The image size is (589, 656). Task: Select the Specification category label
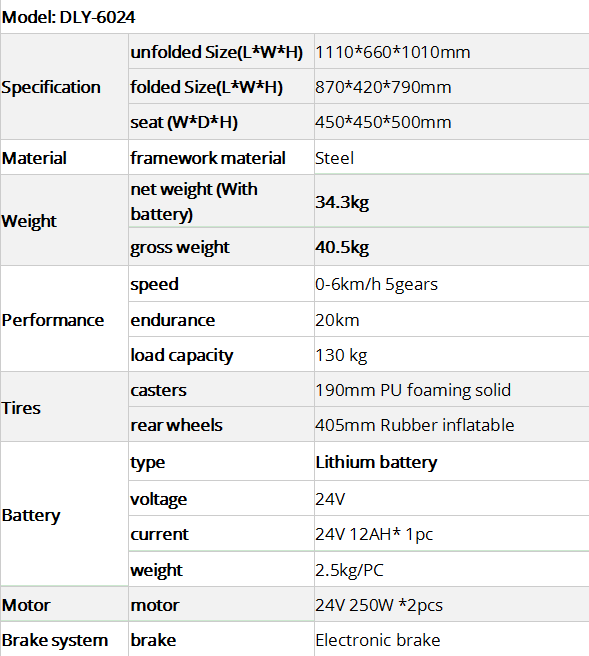51,87
